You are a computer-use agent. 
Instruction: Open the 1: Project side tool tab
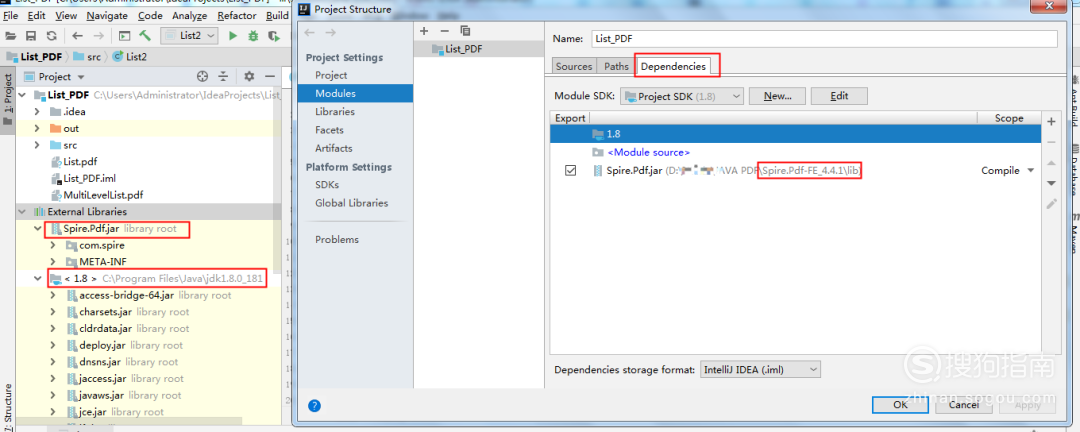pyautogui.click(x=8, y=99)
